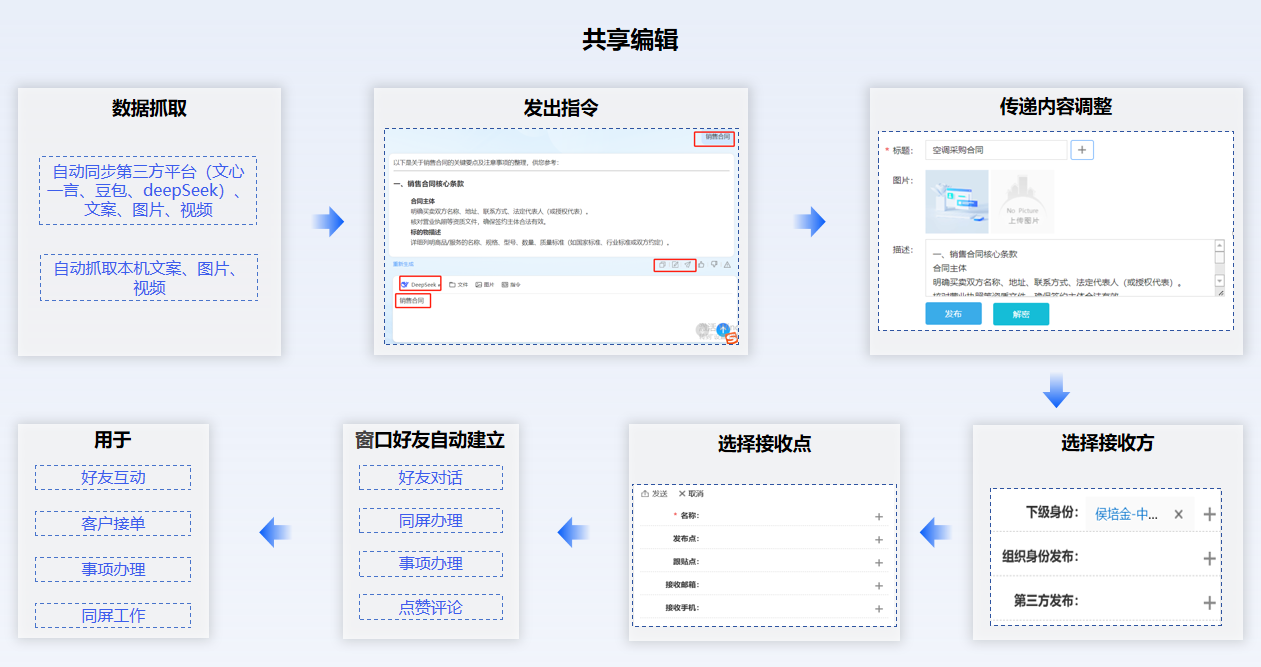This screenshot has width=1261, height=667.
Task: Click the plus button beside the 标题 field
Action: 1082,150
